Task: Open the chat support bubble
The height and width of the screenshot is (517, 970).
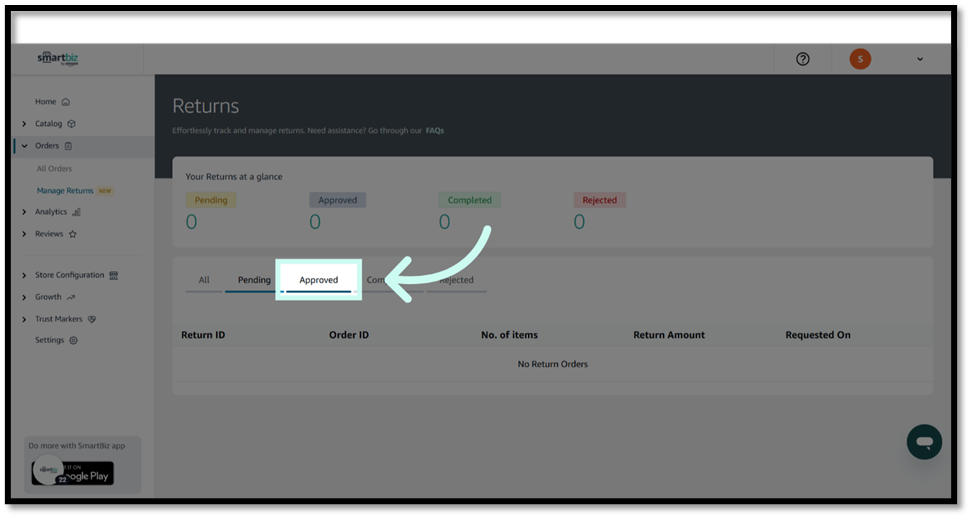Action: [x=924, y=442]
